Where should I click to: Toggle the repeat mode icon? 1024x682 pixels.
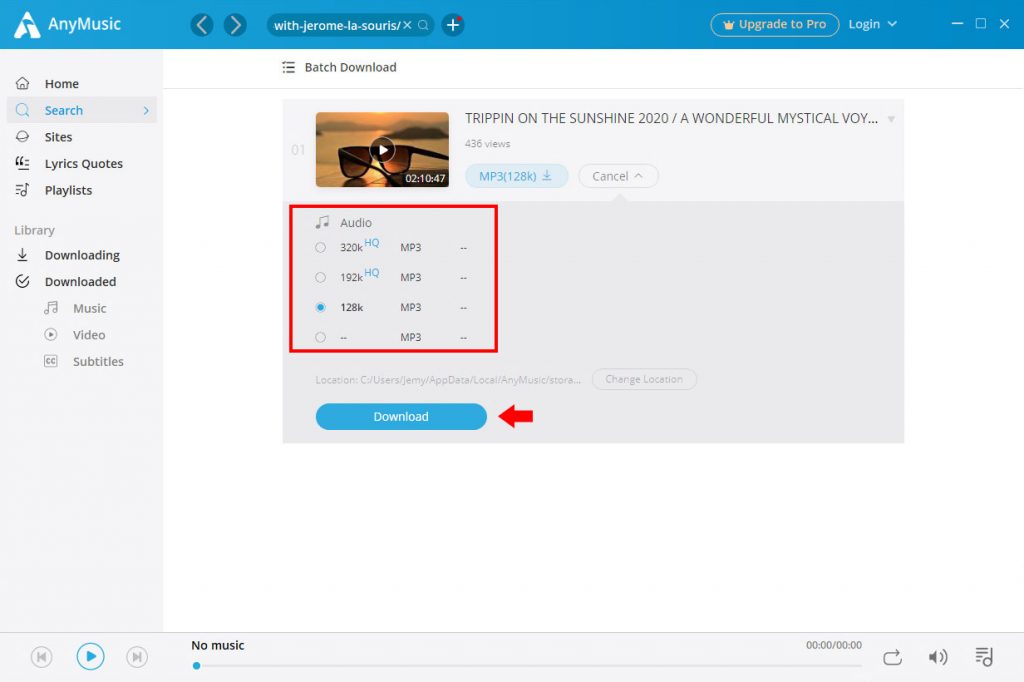coord(892,657)
